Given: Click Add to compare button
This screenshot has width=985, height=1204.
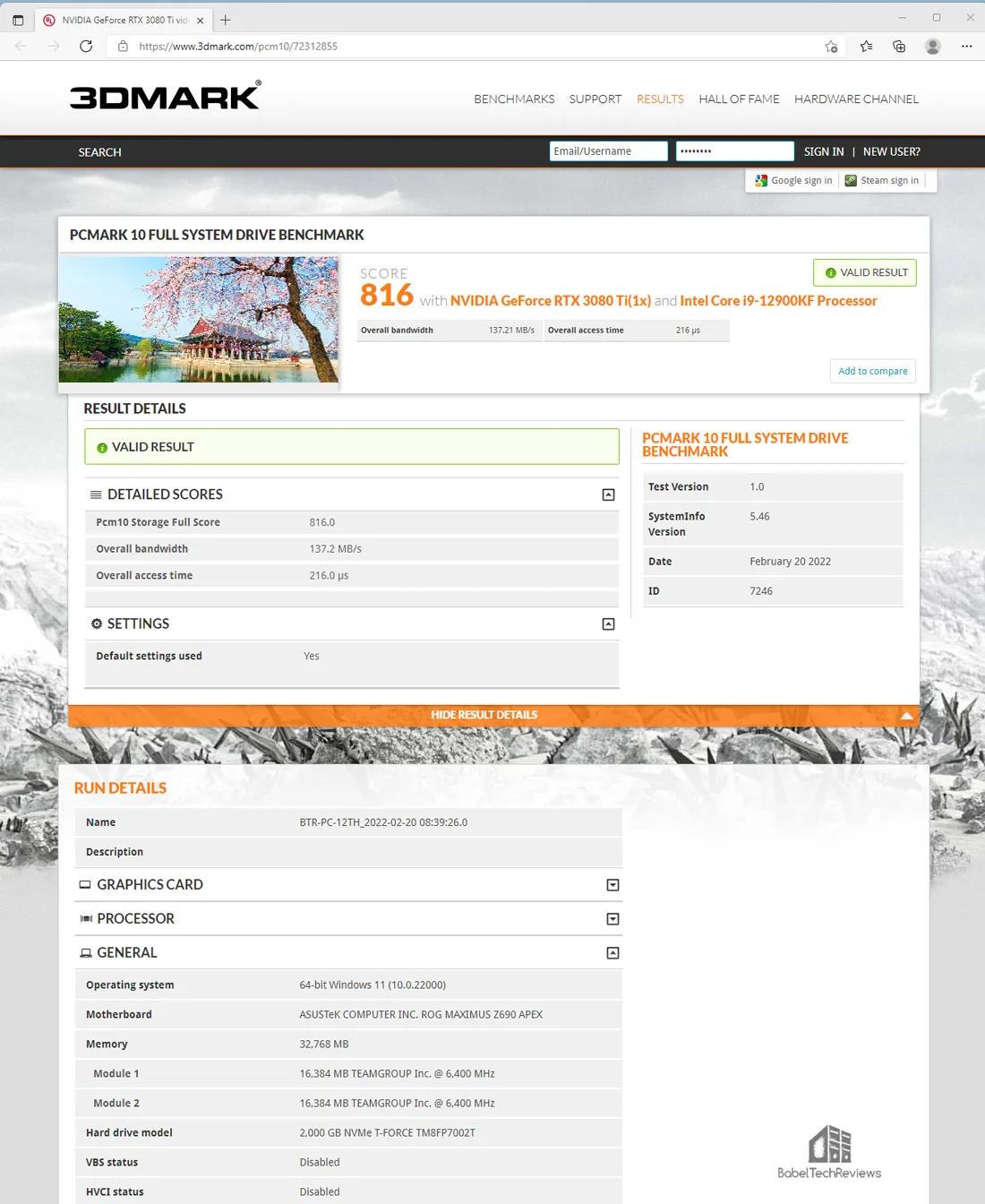Looking at the screenshot, I should coord(873,371).
